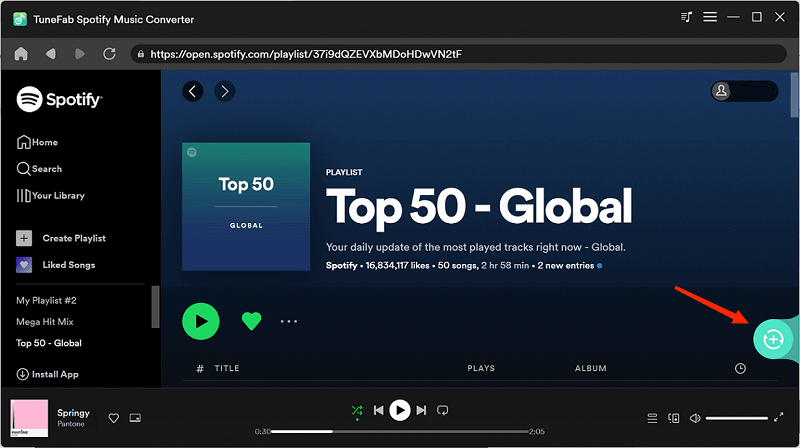This screenshot has width=800, height=448.
Task: Toggle shuffle in the player bar
Action: [x=357, y=410]
